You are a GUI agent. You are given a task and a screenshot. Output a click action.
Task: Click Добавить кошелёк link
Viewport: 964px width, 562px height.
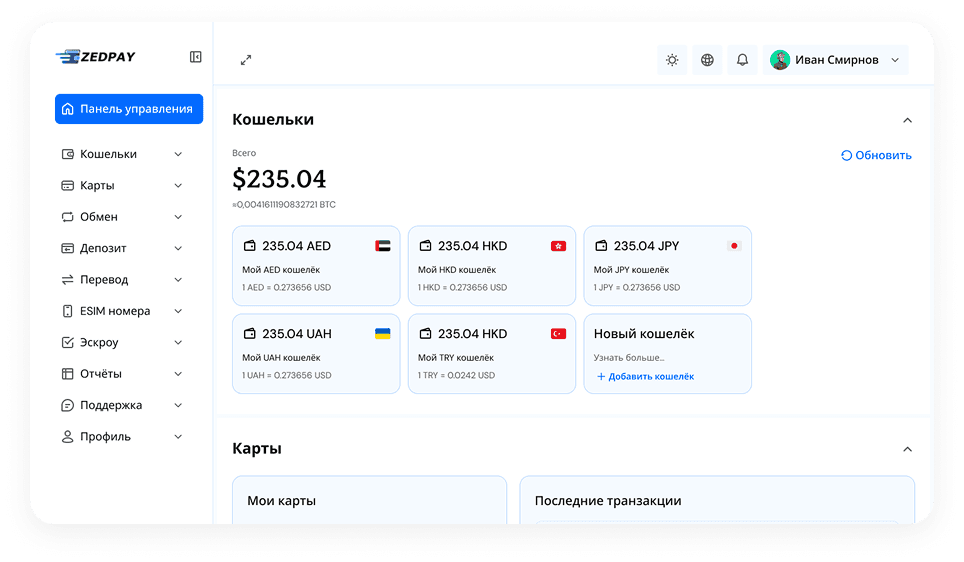click(x=645, y=376)
